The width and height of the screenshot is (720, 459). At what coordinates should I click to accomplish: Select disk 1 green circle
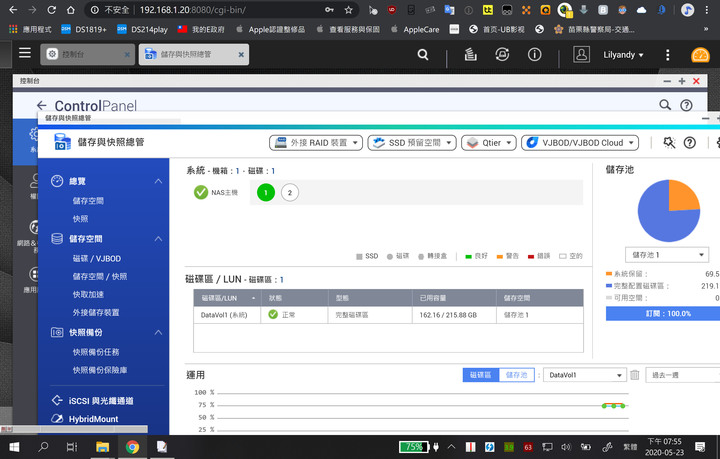coord(266,192)
